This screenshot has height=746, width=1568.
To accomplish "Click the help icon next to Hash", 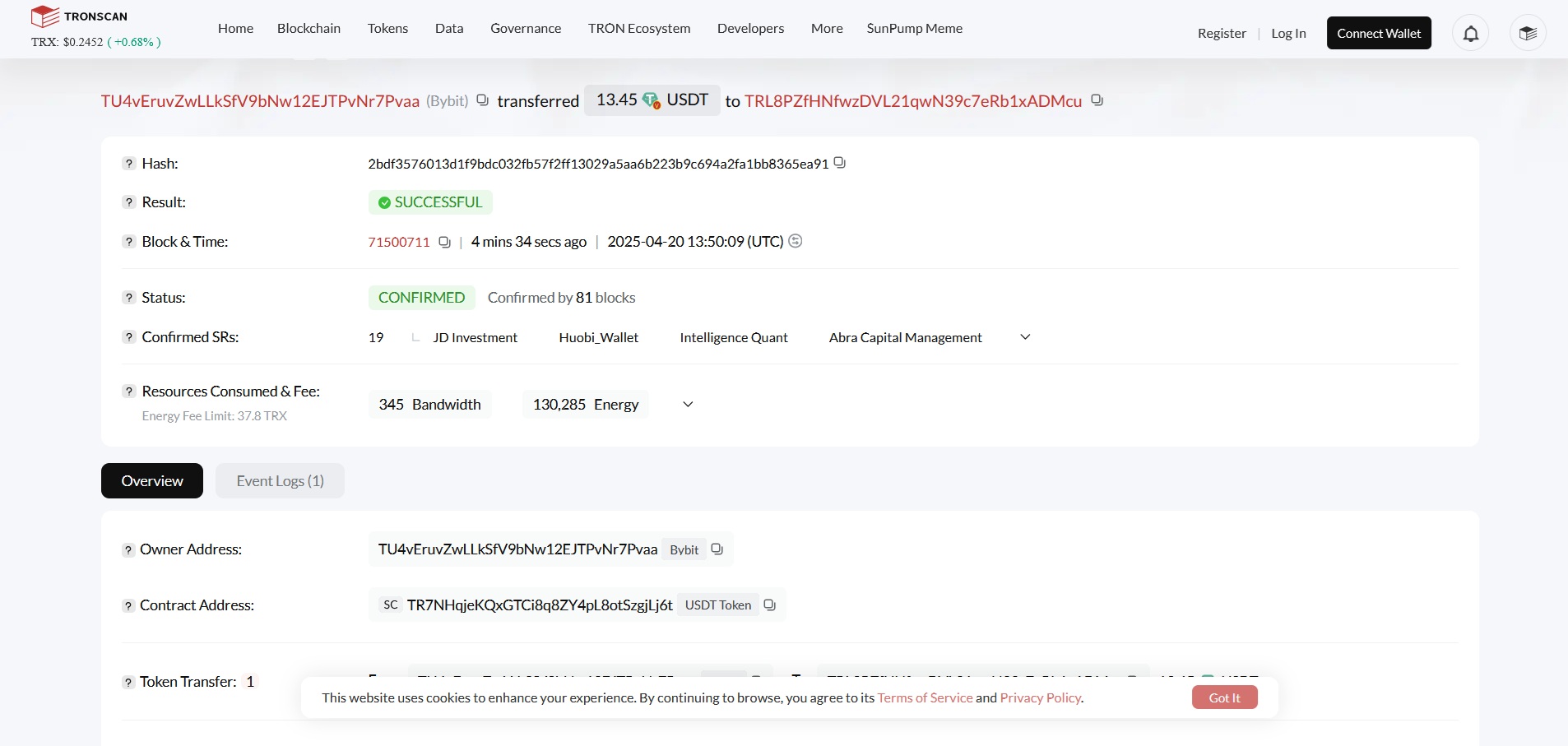I will tap(129, 163).
